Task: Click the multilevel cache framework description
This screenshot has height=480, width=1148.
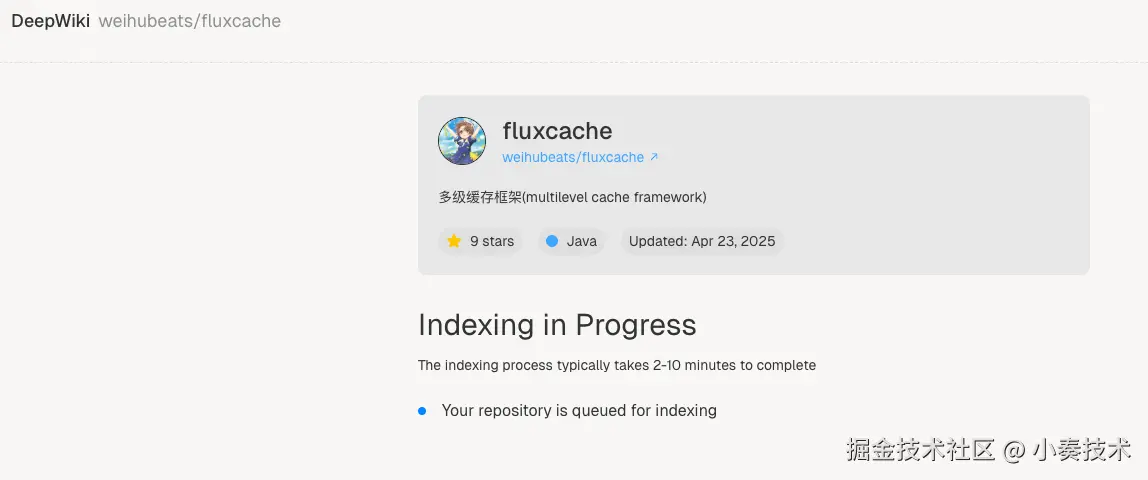Action: click(572, 197)
